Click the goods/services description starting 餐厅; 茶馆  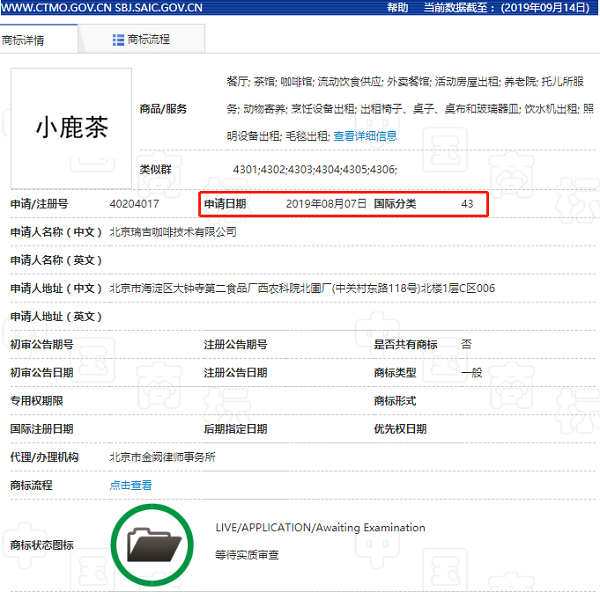tap(410, 109)
